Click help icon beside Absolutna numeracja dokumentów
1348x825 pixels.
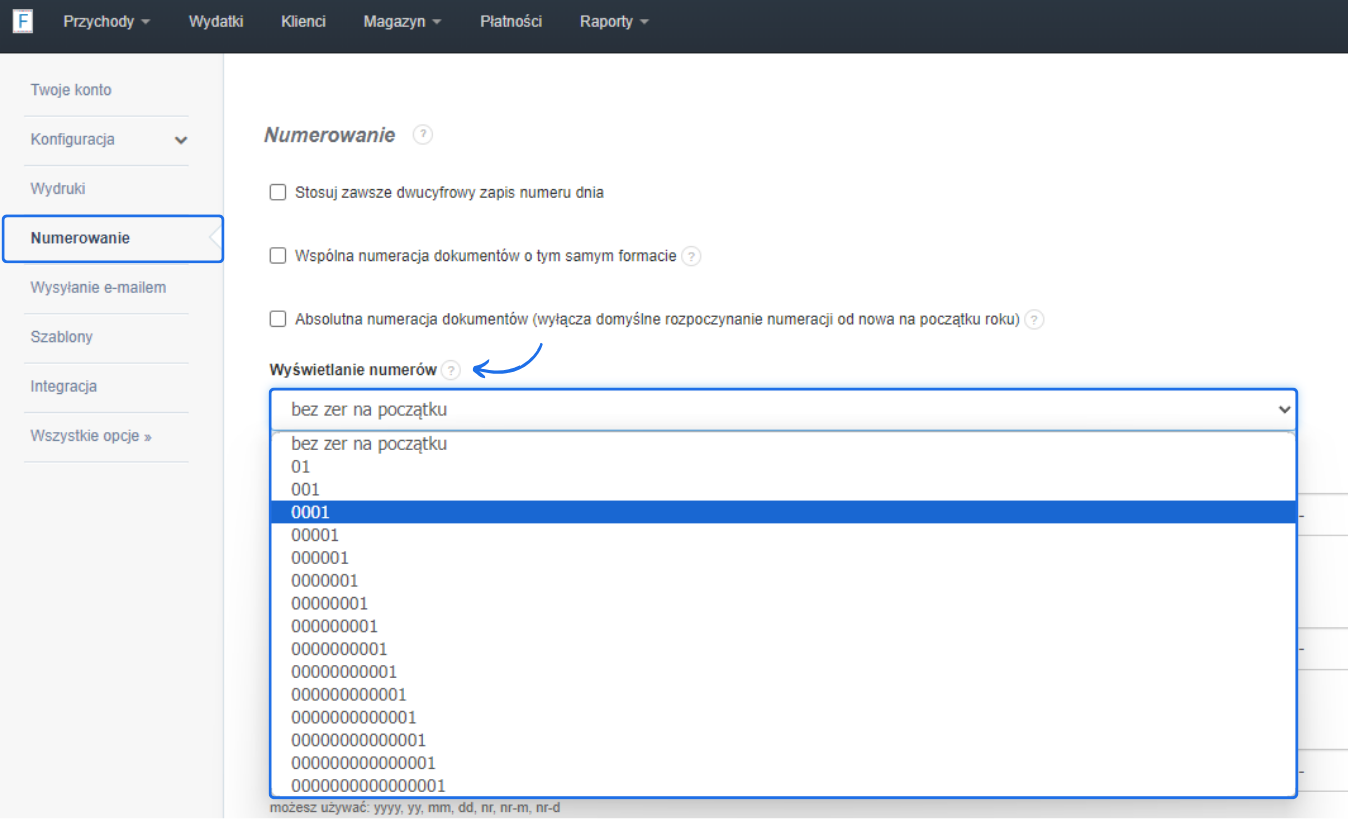1035,320
